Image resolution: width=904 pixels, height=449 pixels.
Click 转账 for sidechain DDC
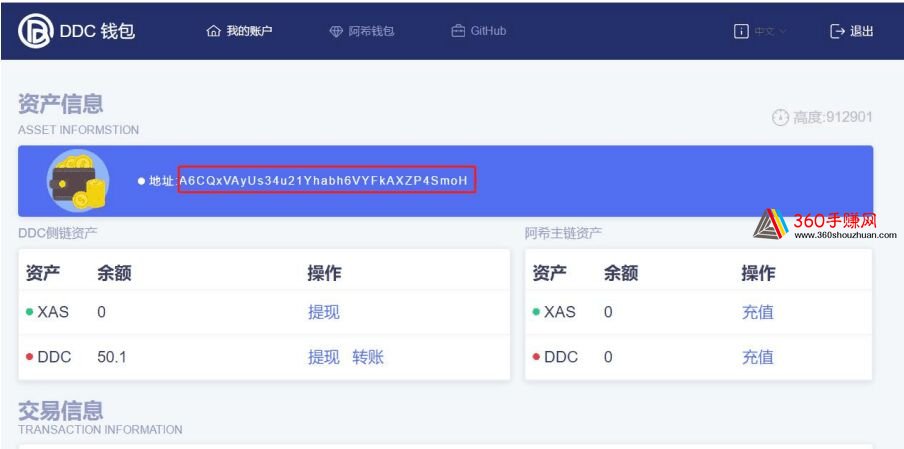pyautogui.click(x=368, y=357)
